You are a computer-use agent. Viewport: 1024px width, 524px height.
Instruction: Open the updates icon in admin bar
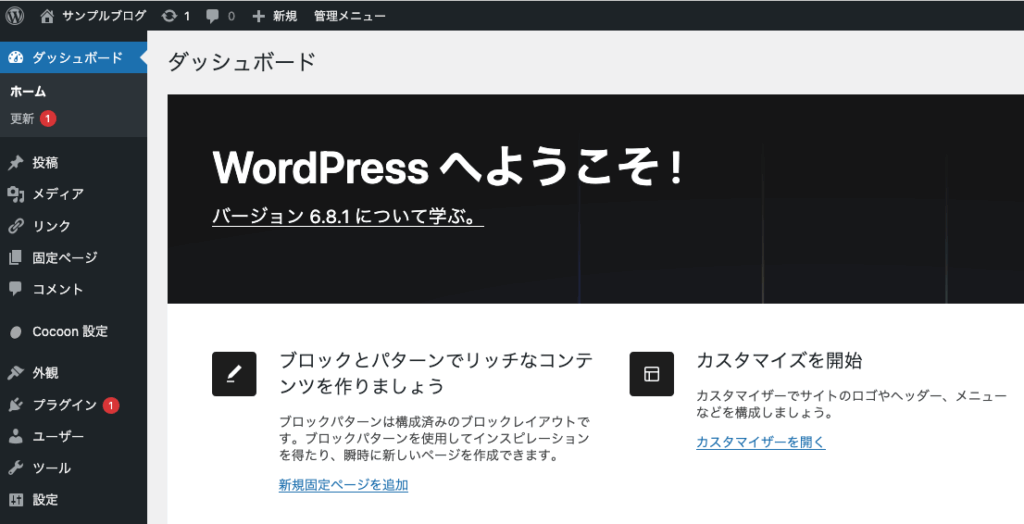(169, 16)
